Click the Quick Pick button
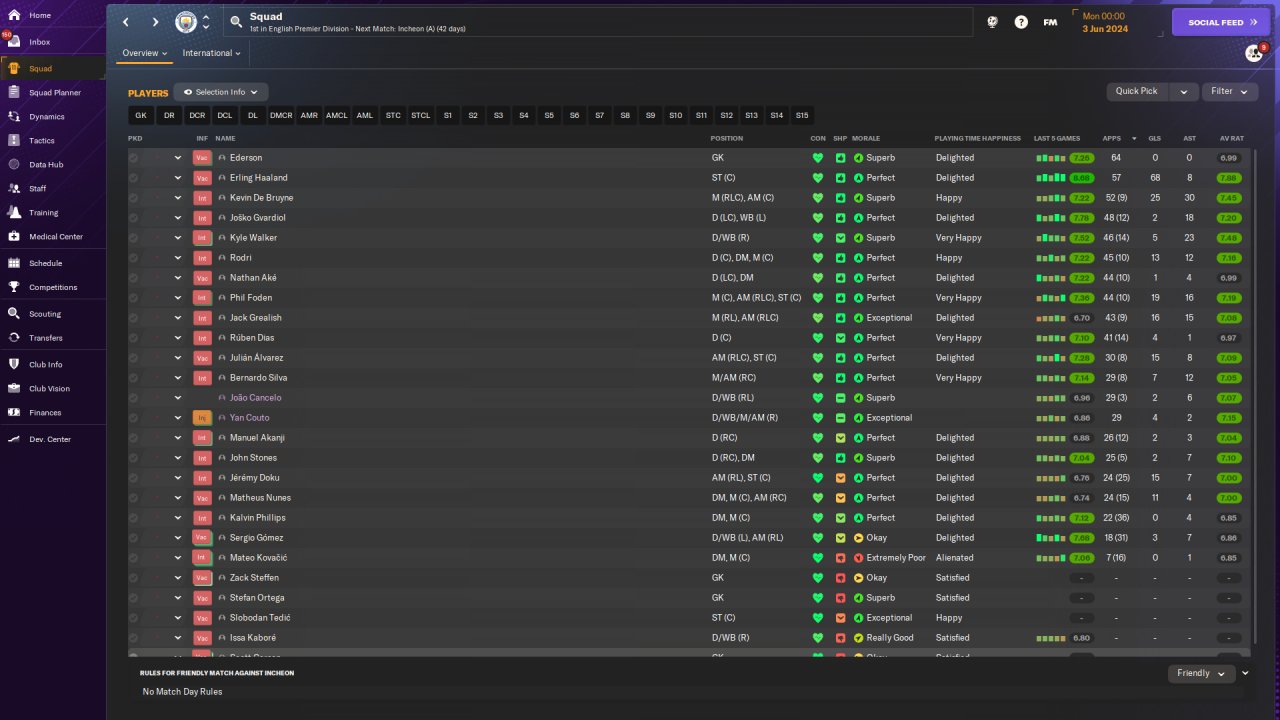 (x=1137, y=91)
